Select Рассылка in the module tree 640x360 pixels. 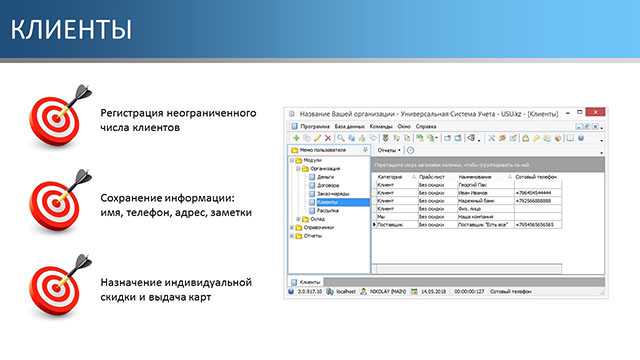[328, 211]
